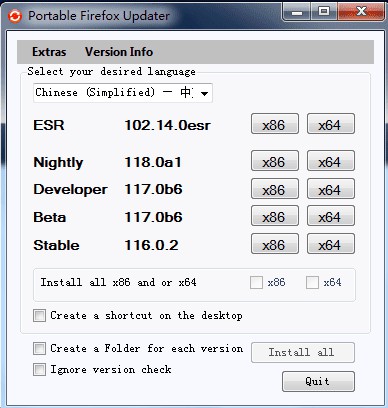The height and width of the screenshot is (408, 388).
Task: Download Nightly 118.0a1 x86 build
Action: click(x=275, y=161)
